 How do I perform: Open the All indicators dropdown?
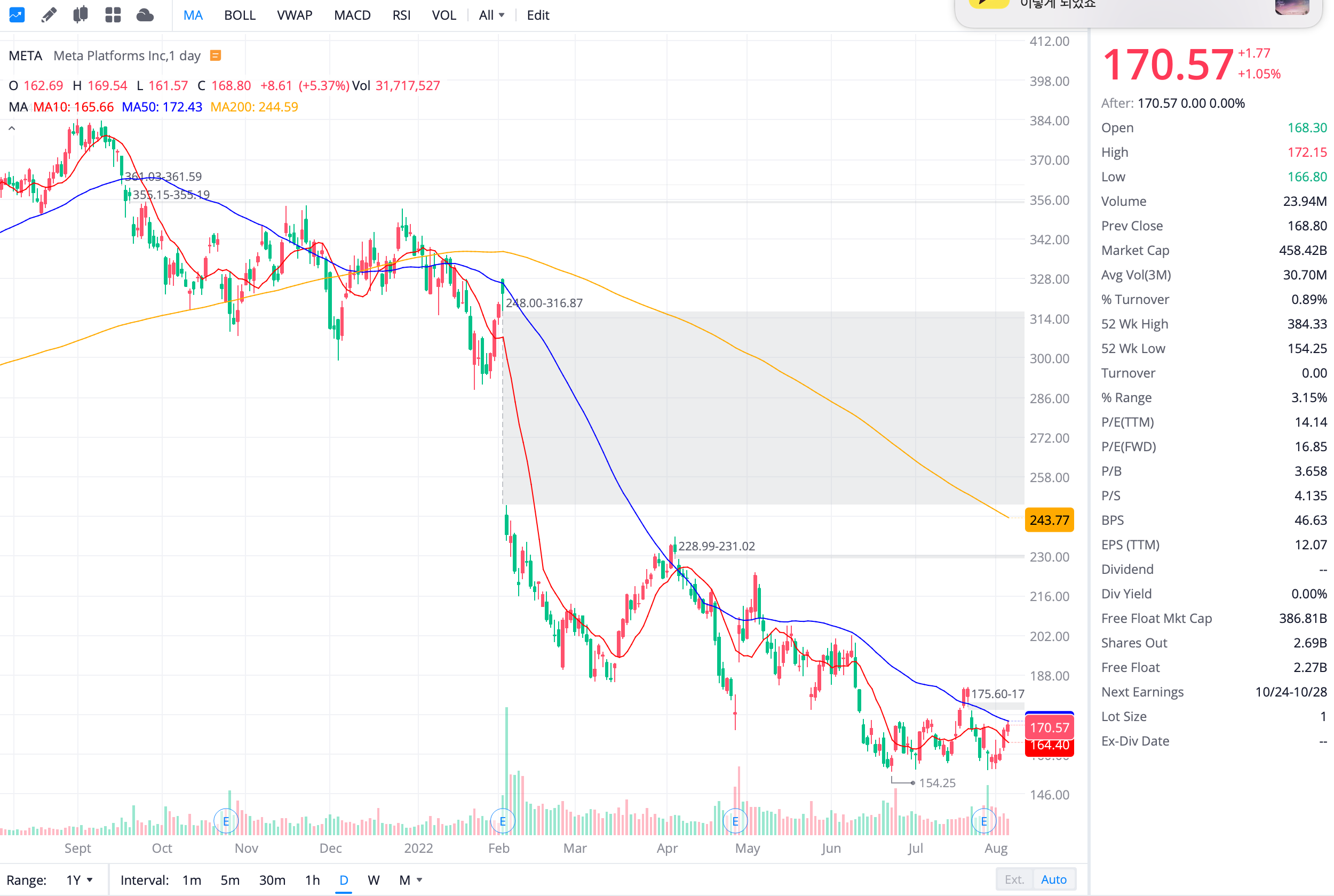tap(491, 15)
